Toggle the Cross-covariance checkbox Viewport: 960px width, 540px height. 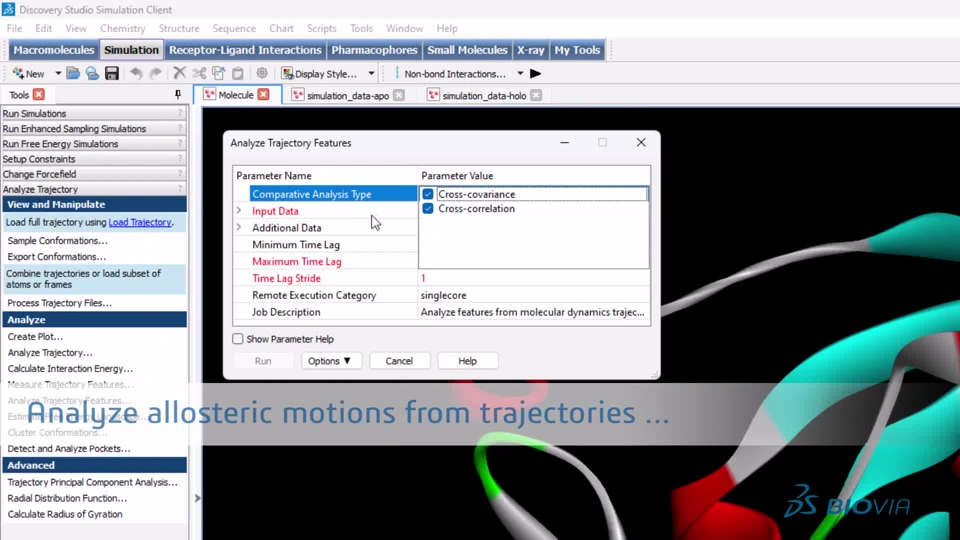(427, 194)
